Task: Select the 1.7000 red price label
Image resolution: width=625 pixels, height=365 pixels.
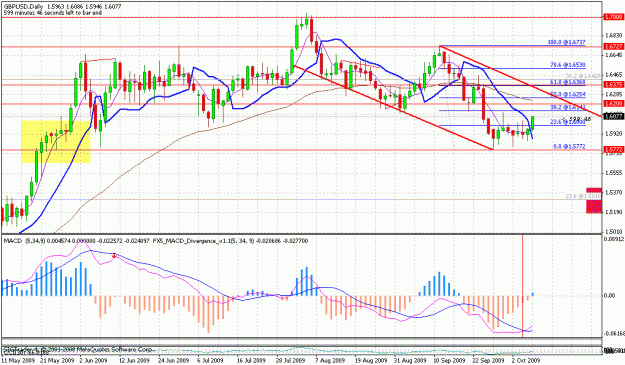Action: 613,17
